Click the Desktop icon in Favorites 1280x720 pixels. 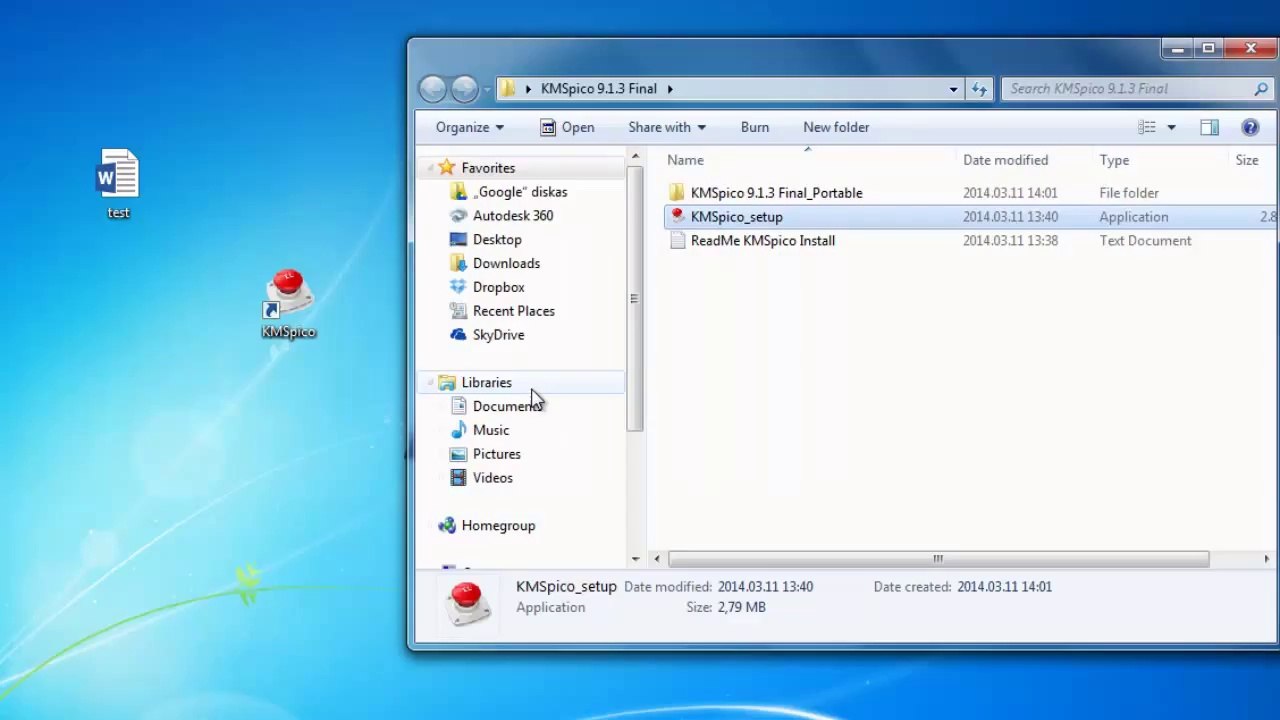click(458, 240)
